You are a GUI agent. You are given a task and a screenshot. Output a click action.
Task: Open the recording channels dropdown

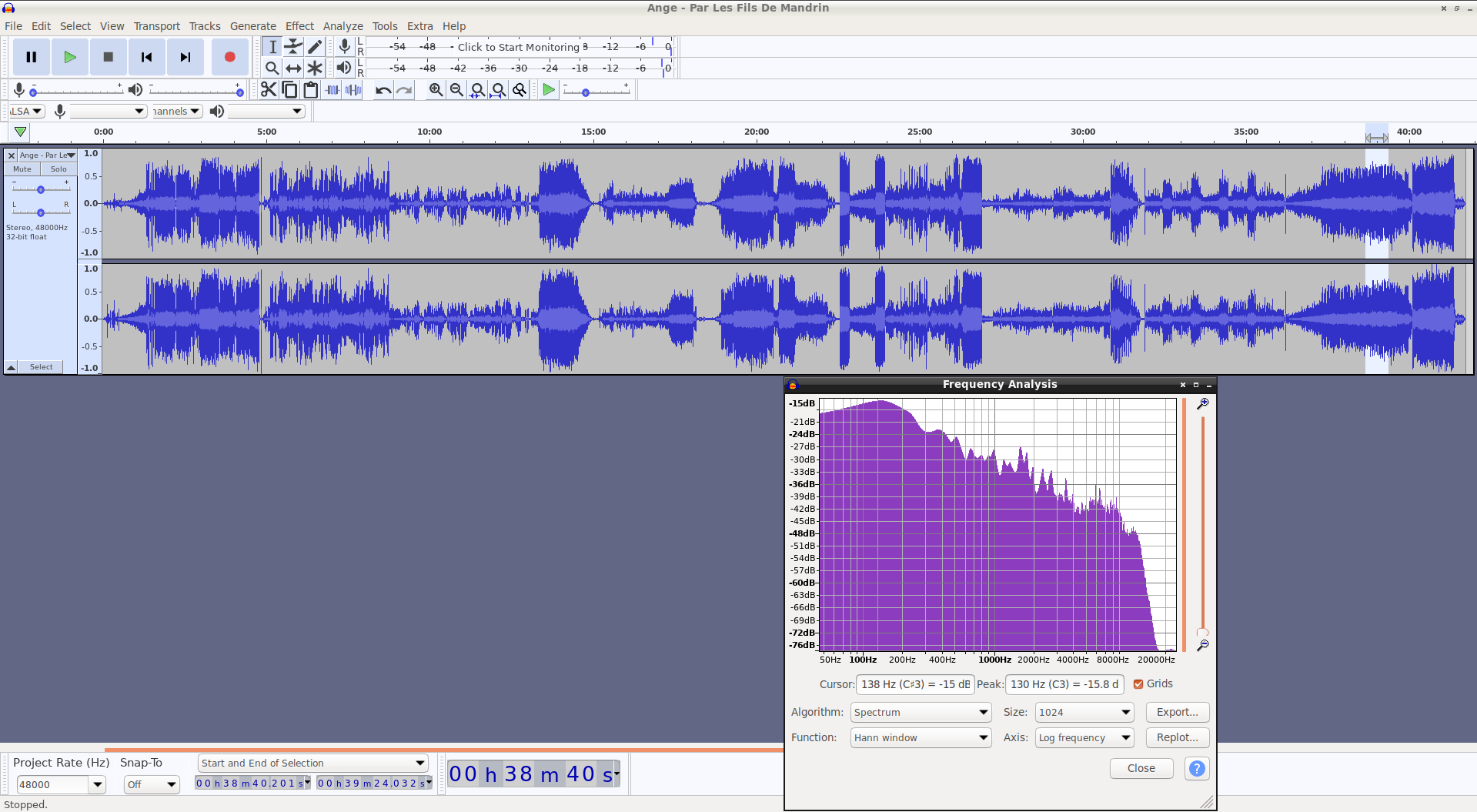point(177,112)
